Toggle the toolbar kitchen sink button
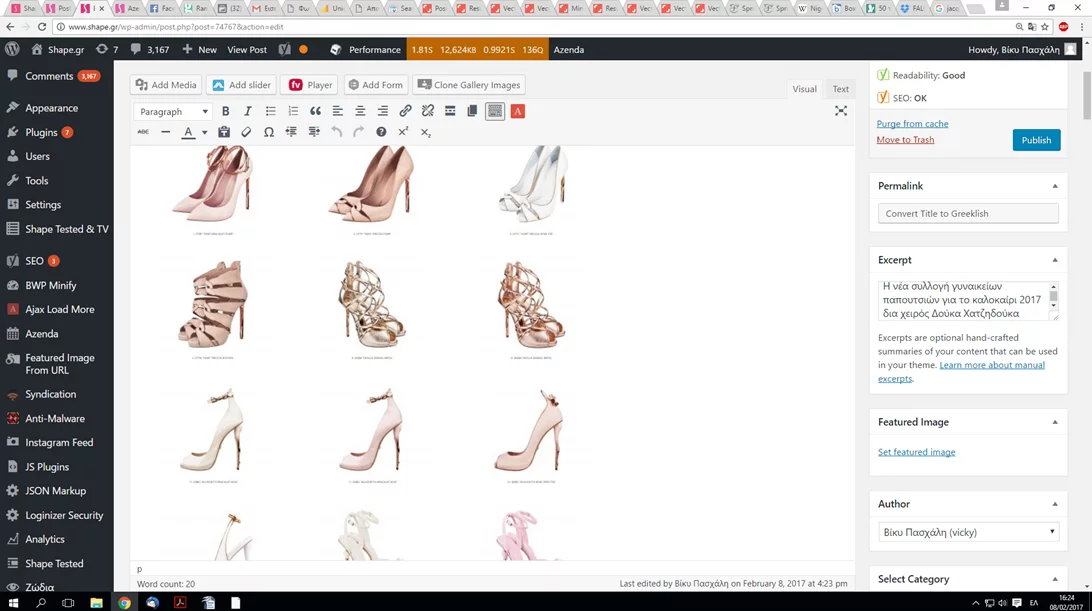Image resolution: width=1092 pixels, height=611 pixels. (495, 112)
